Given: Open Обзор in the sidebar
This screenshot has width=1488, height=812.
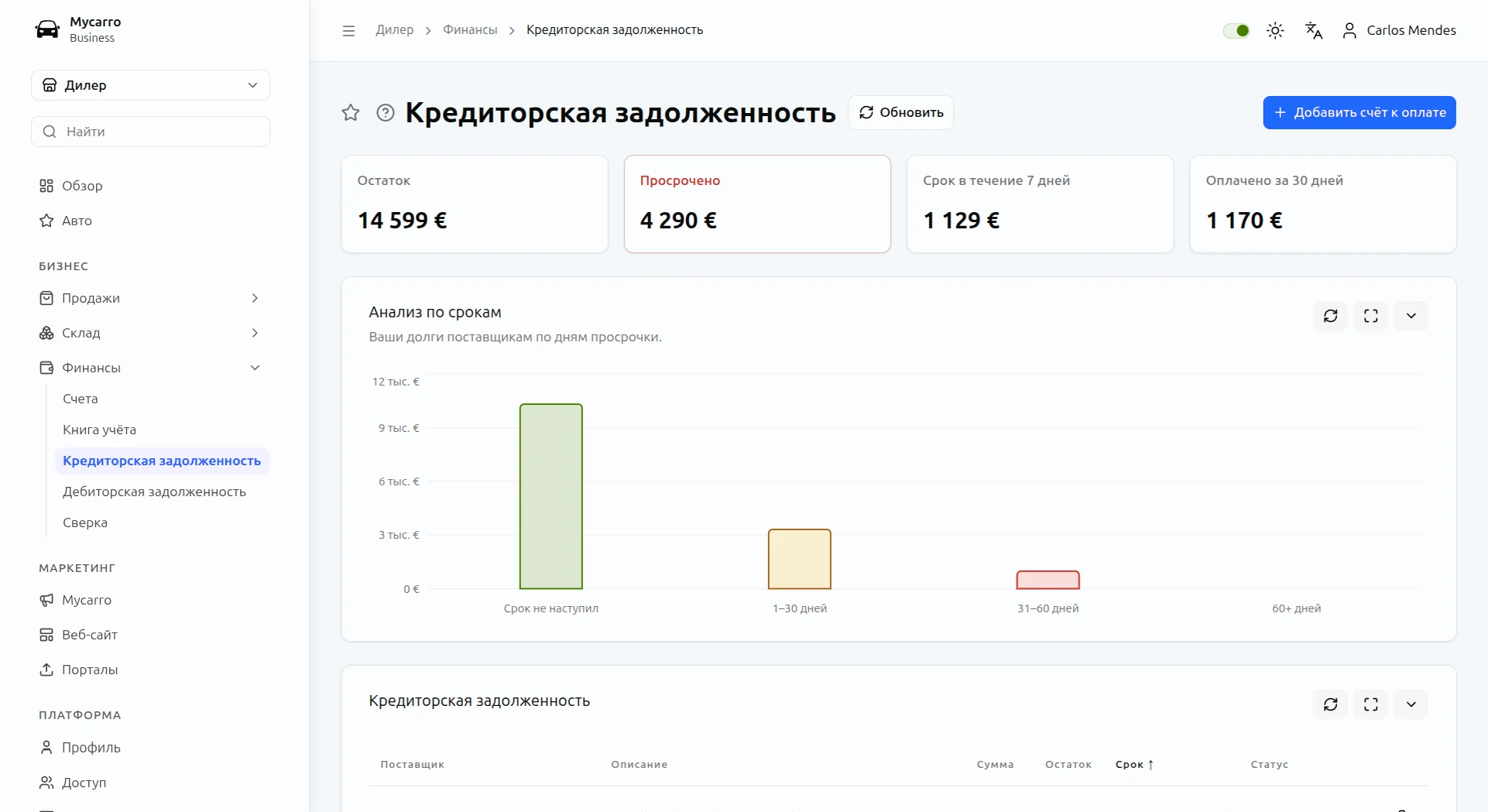Looking at the screenshot, I should click(x=150, y=186).
